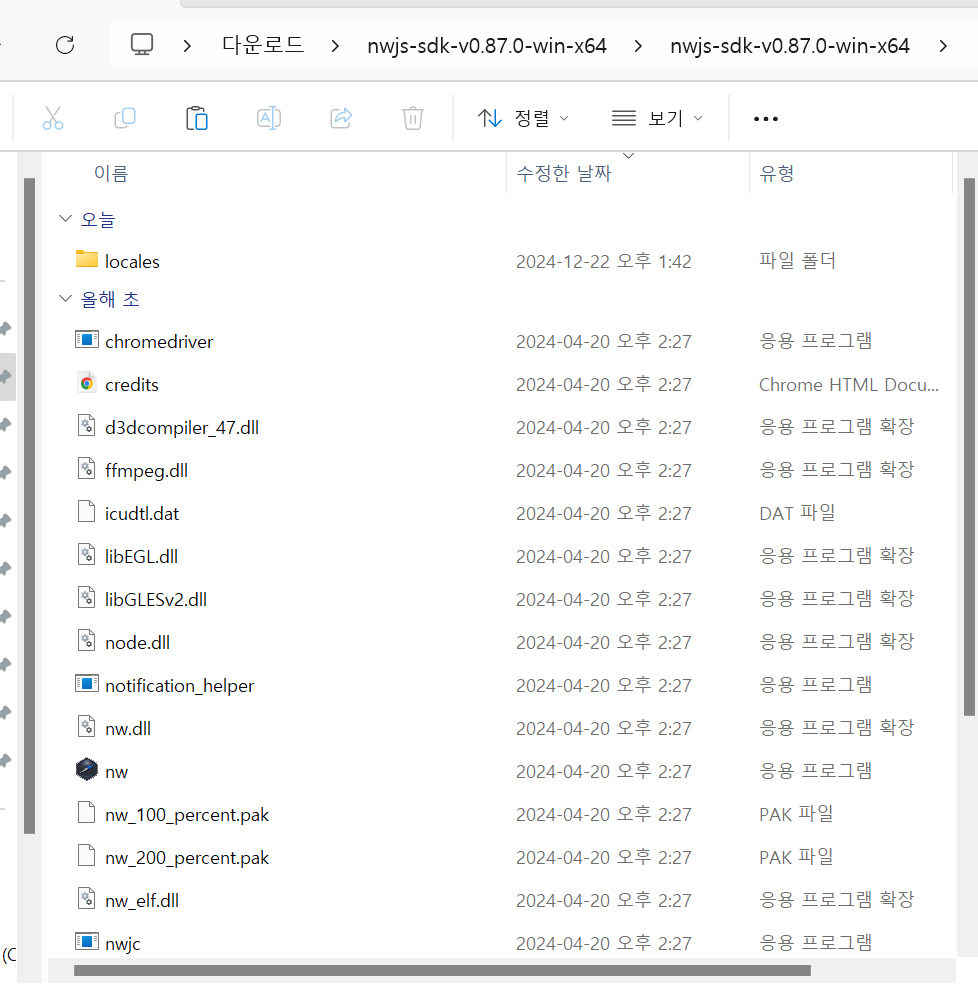Click the type Chrome HTML Docu...
Screen dimensions: 978x986
(x=848, y=384)
